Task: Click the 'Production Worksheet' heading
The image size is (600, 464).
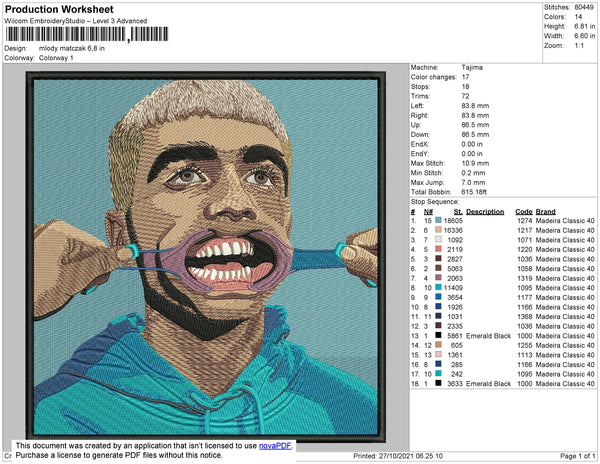Action: click(x=59, y=10)
